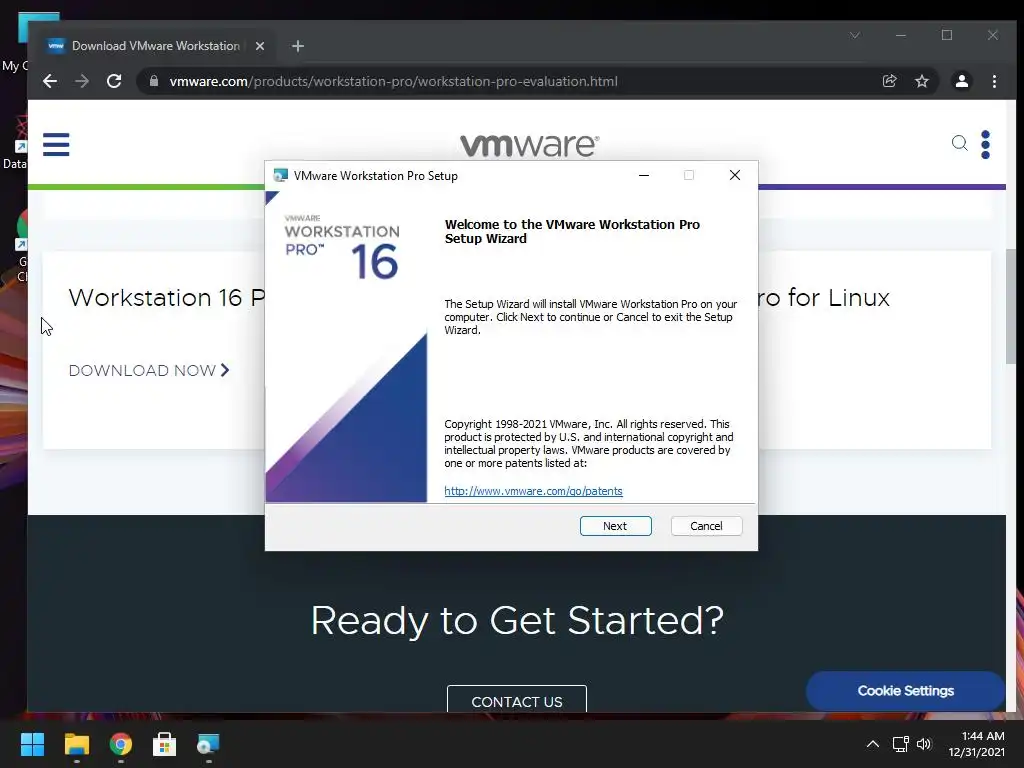
Task: Open Chrome tab search dropdown arrow
Action: (x=855, y=35)
